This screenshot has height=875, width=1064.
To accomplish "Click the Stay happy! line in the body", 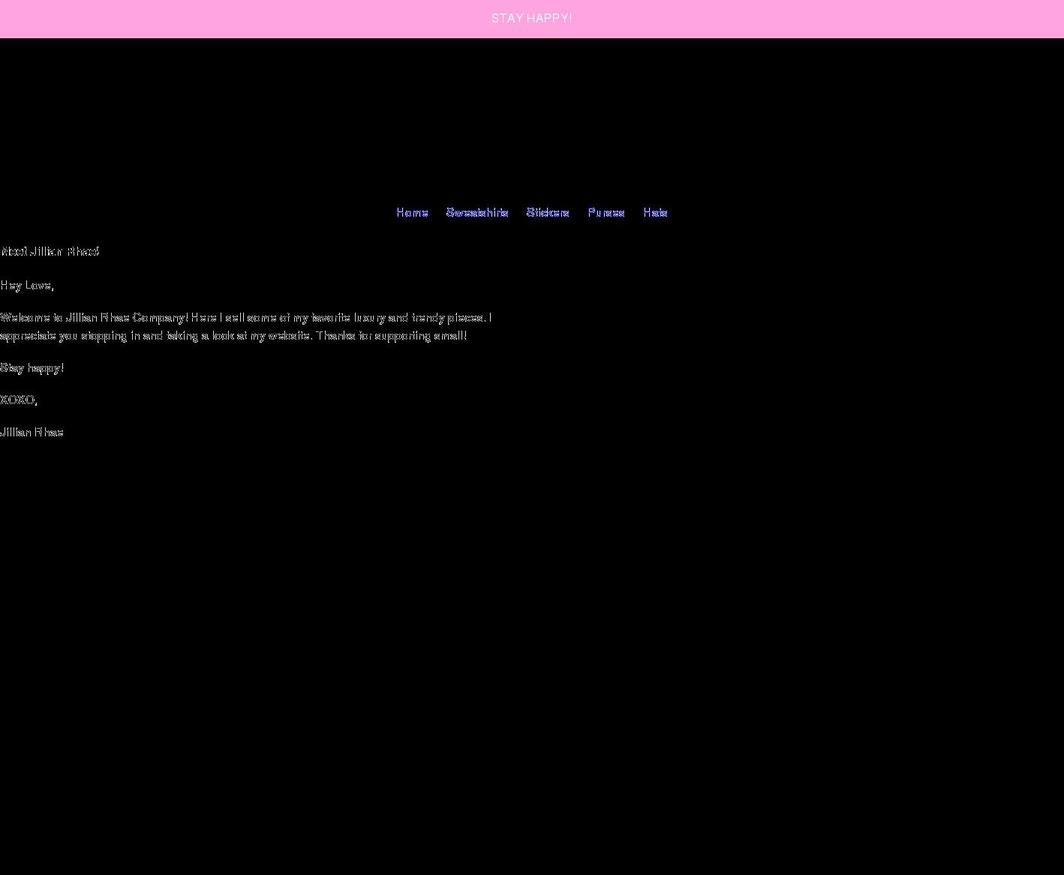I will (32, 367).
